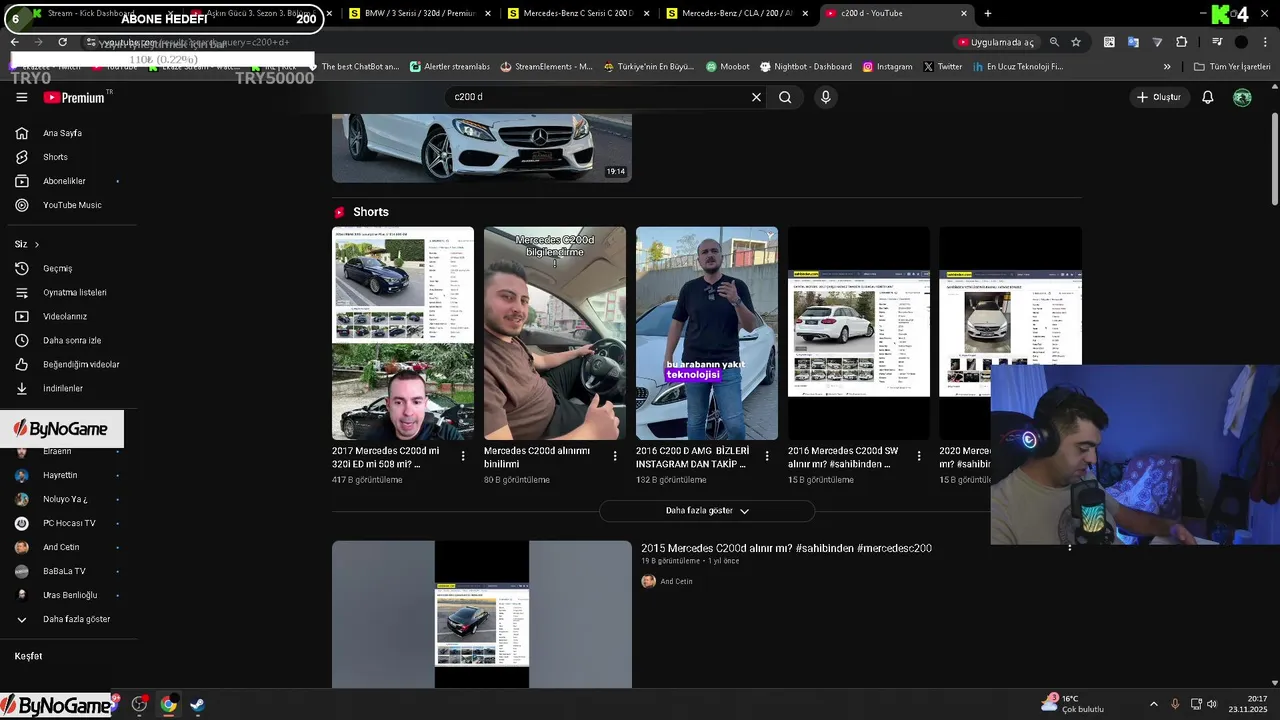Click the Videolarınız icon in the sidebar
Viewport: 1280px width, 720px height.
click(22, 316)
